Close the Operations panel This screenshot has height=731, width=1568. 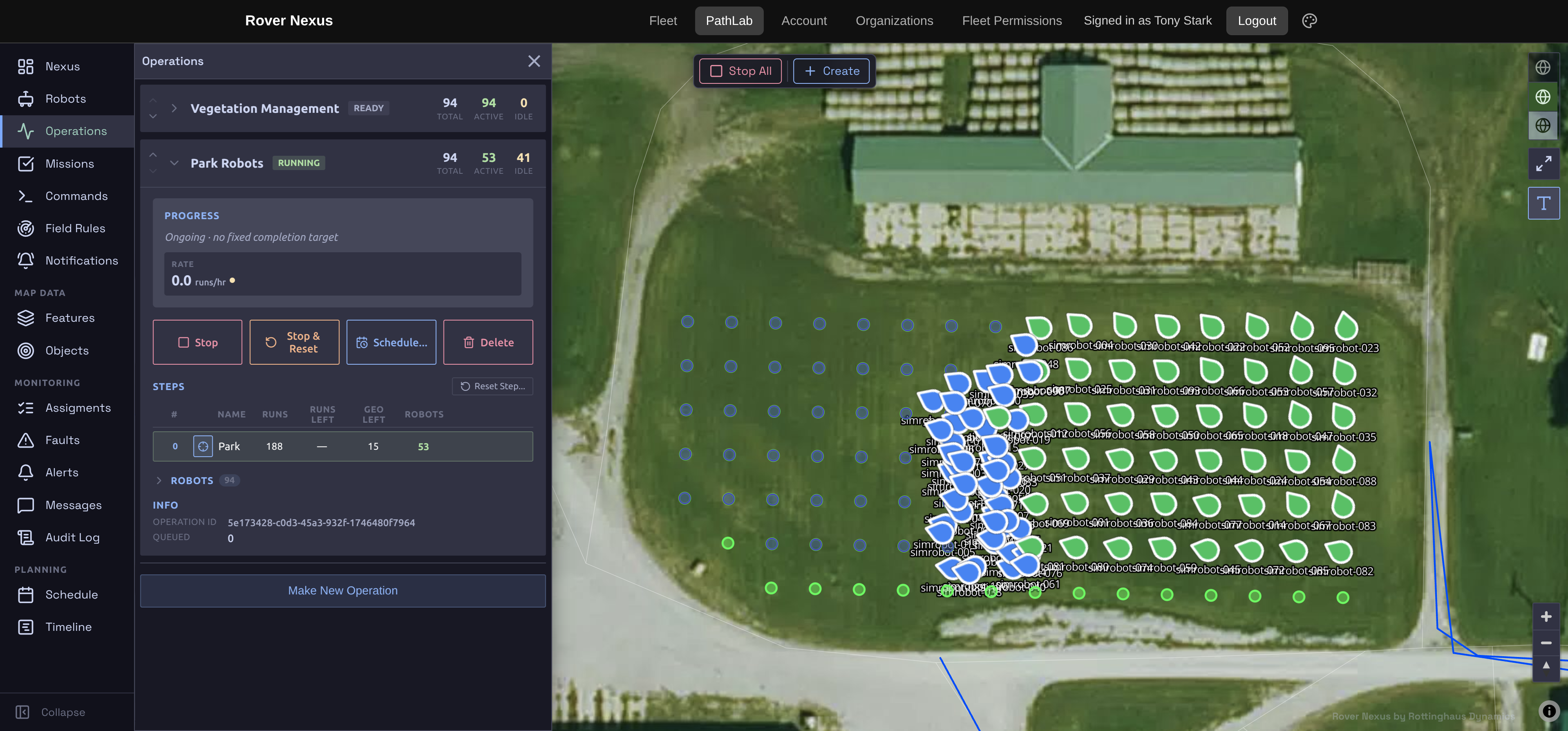tap(534, 61)
